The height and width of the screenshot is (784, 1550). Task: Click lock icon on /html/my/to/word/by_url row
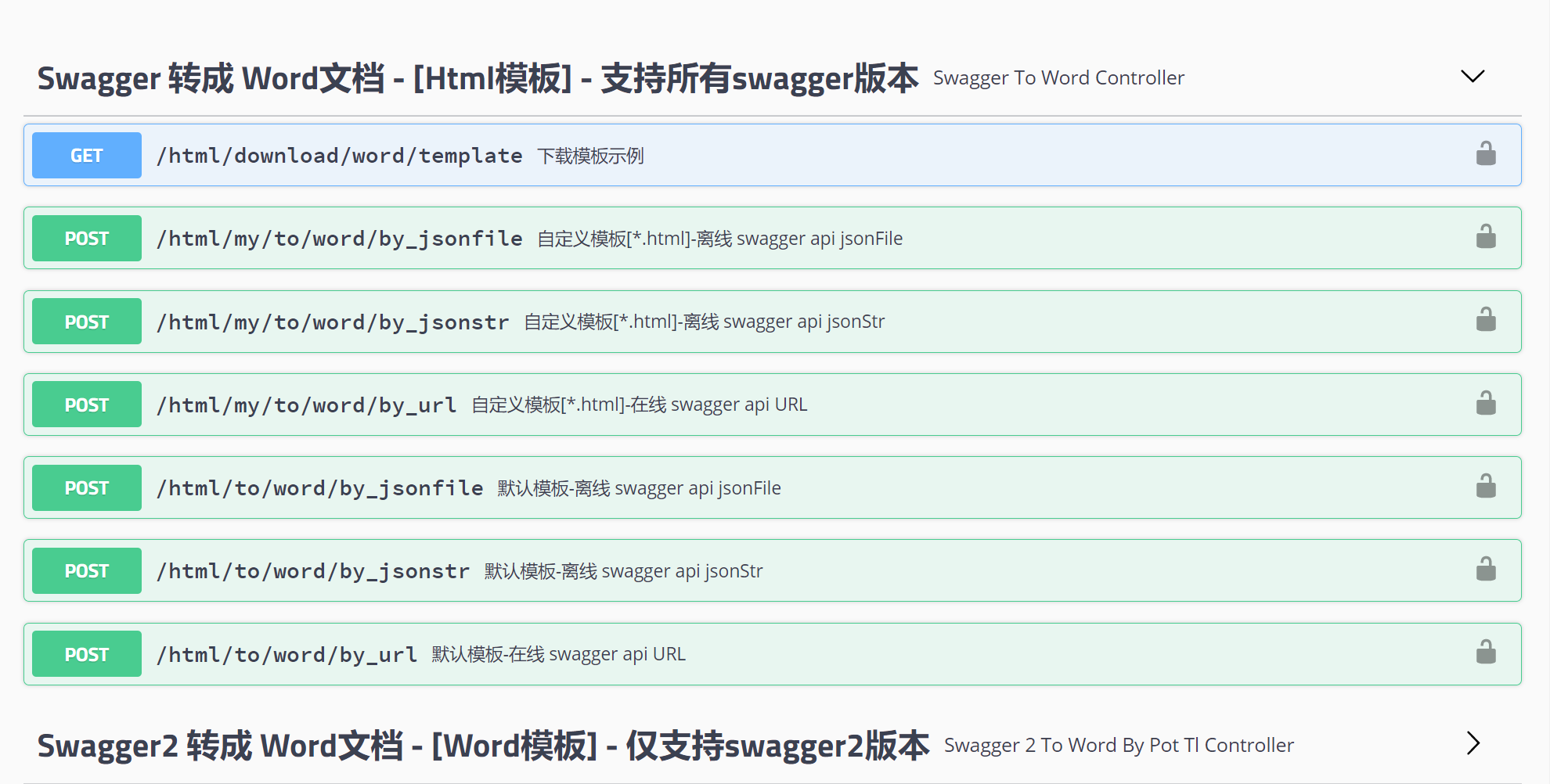click(1485, 403)
